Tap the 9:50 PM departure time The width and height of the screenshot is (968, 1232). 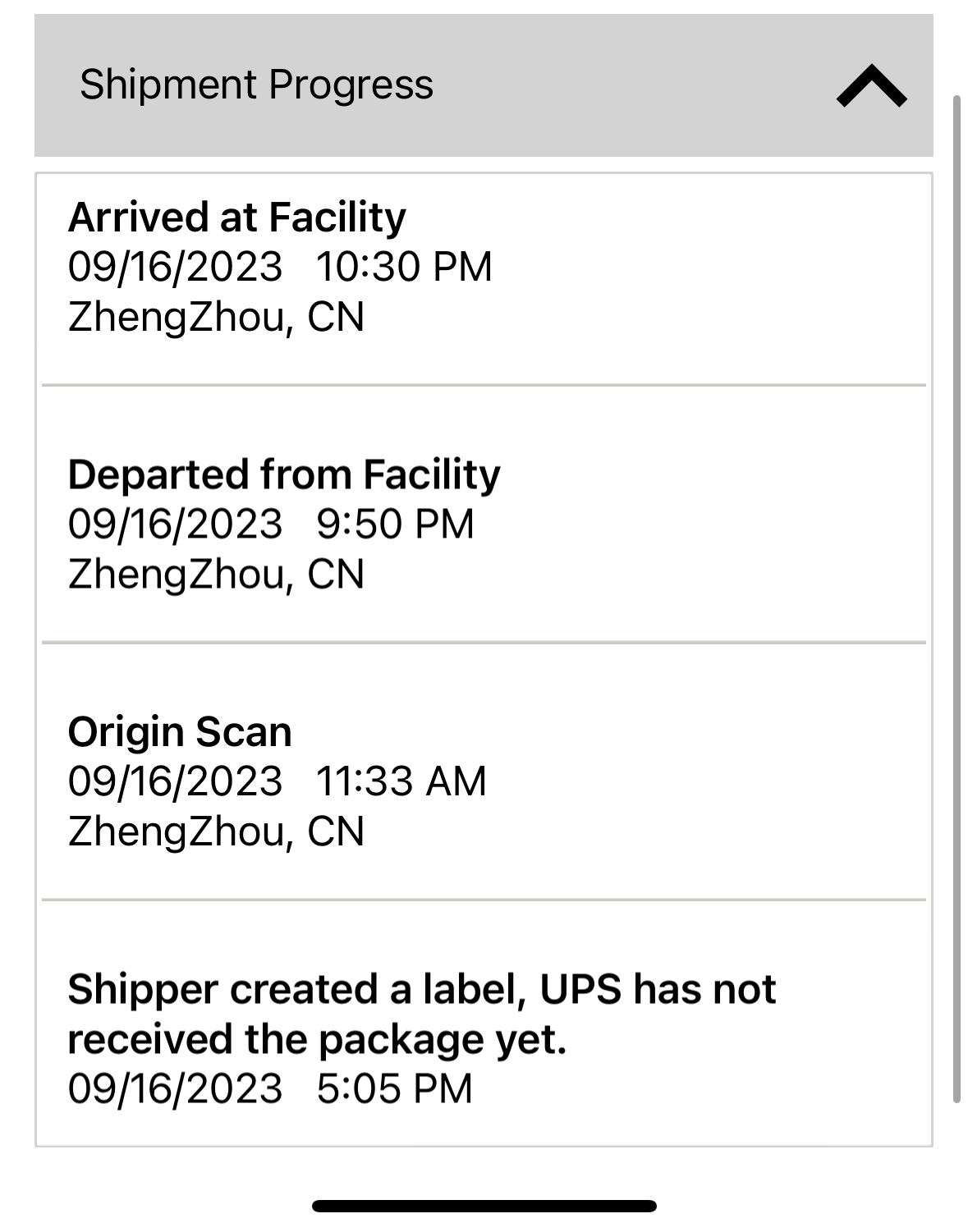(x=395, y=524)
